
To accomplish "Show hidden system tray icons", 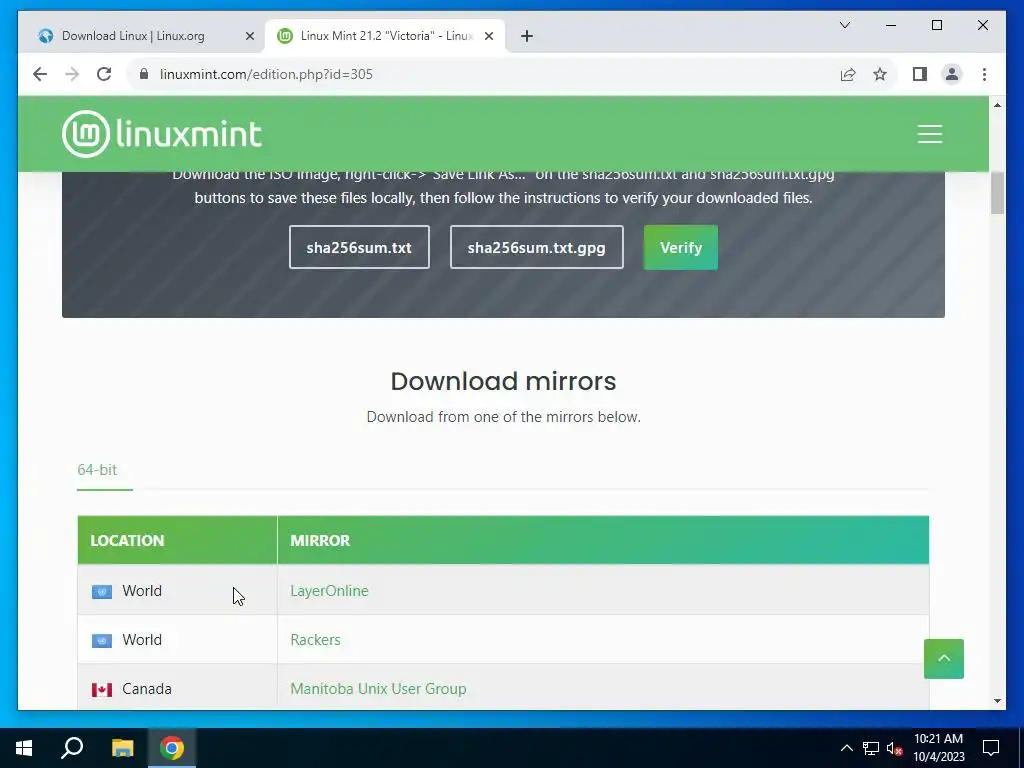I will point(846,748).
